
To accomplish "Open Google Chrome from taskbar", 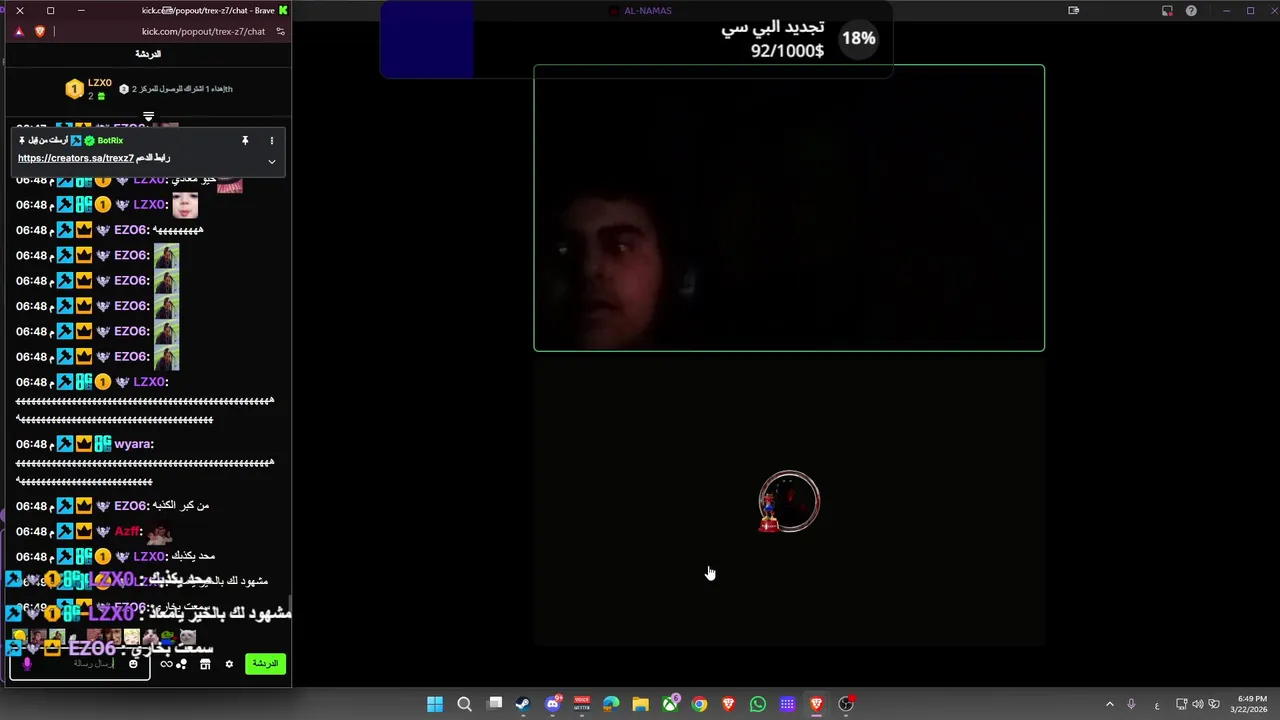I will click(699, 704).
